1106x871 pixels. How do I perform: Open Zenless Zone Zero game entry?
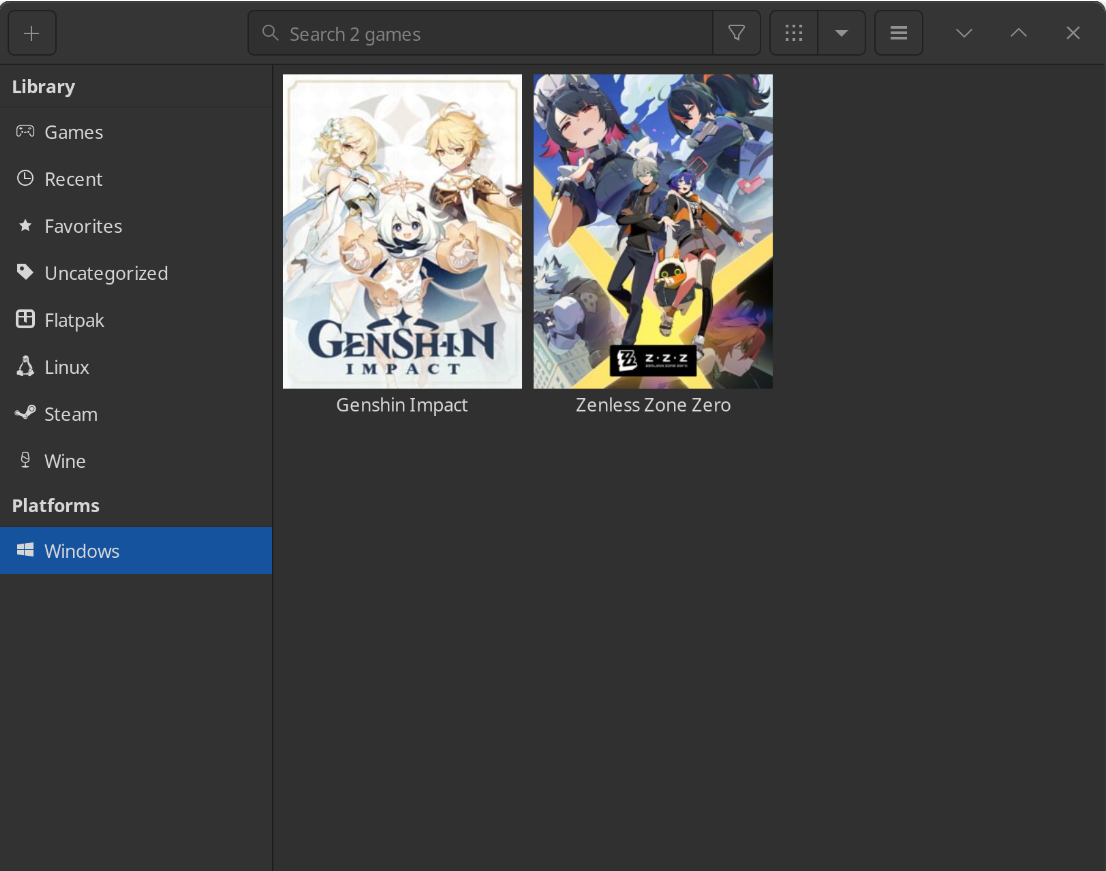pyautogui.click(x=653, y=231)
